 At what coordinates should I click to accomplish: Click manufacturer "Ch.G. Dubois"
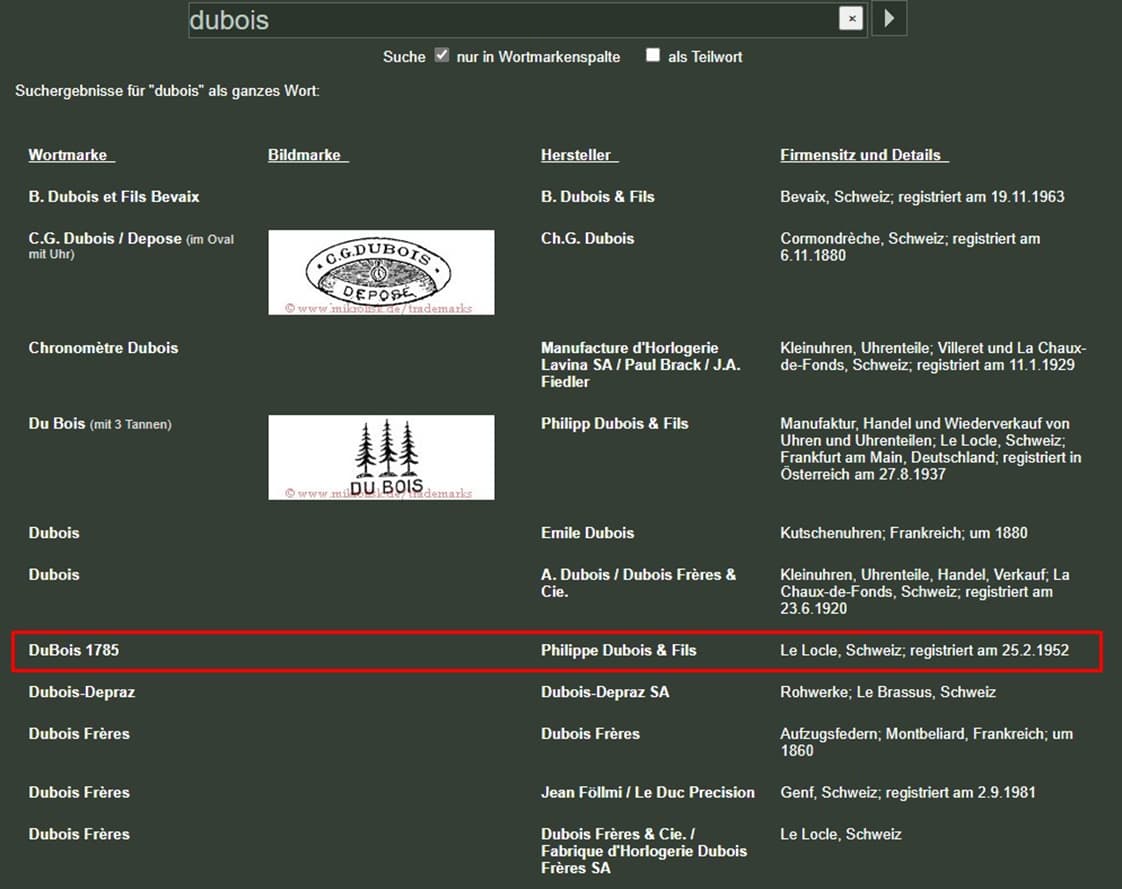(x=587, y=238)
